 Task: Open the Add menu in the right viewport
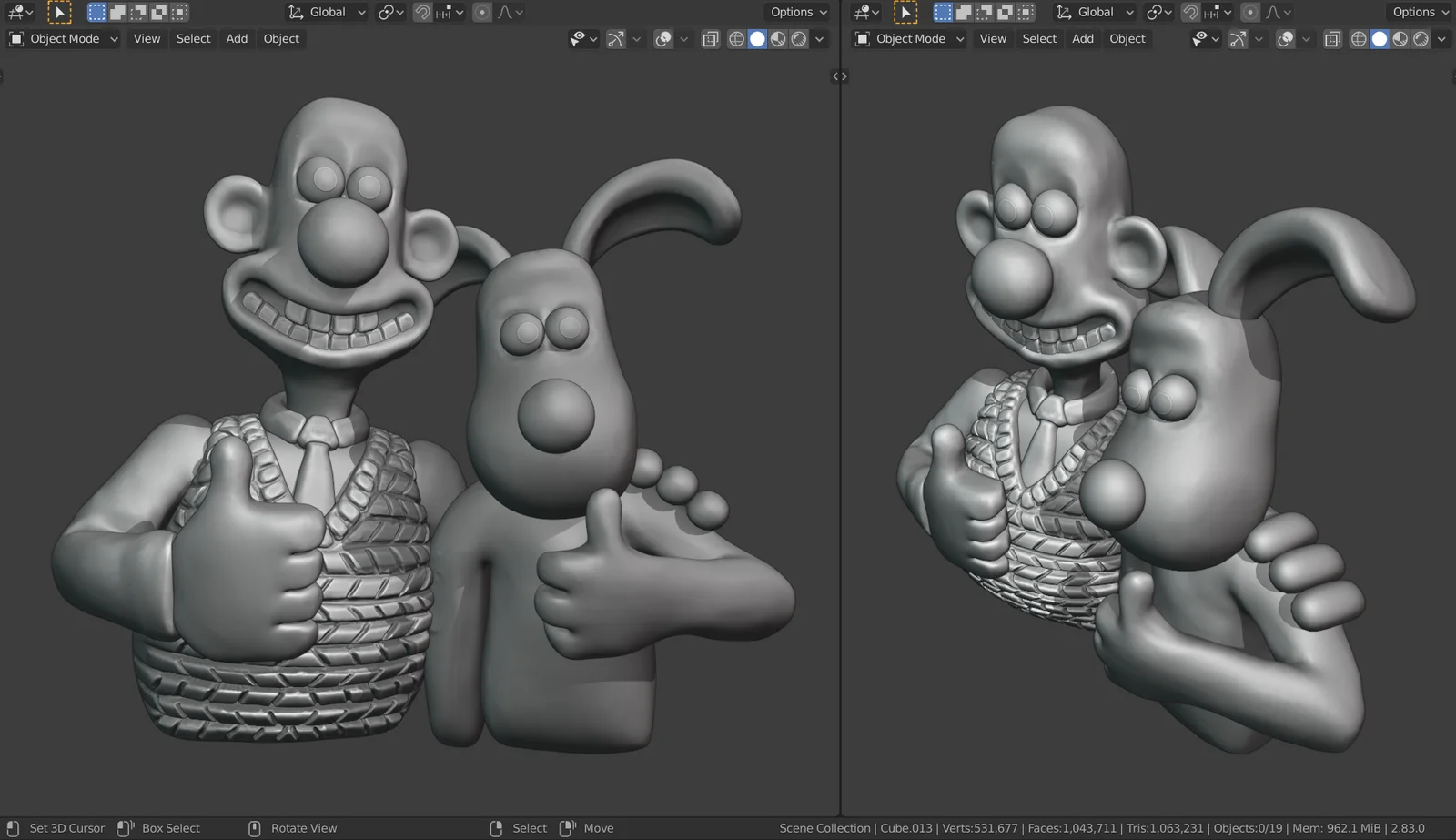pyautogui.click(x=1082, y=38)
